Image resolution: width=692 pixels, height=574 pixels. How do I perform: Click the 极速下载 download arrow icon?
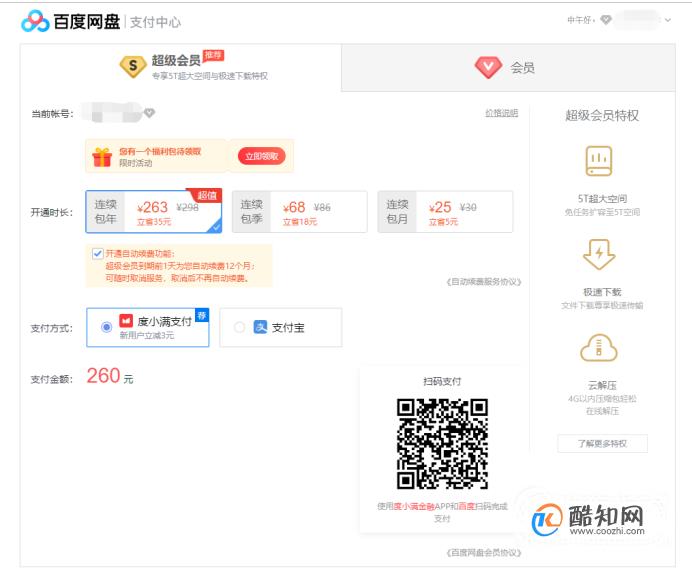pyautogui.click(x=599, y=255)
